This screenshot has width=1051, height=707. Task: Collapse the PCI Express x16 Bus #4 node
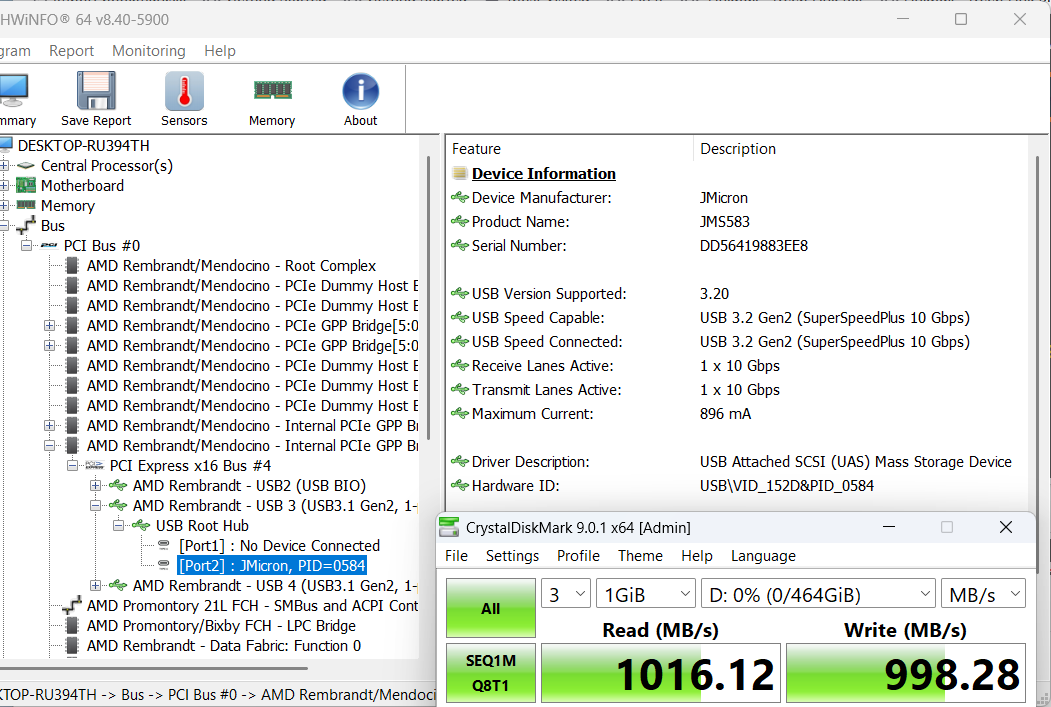(72, 465)
